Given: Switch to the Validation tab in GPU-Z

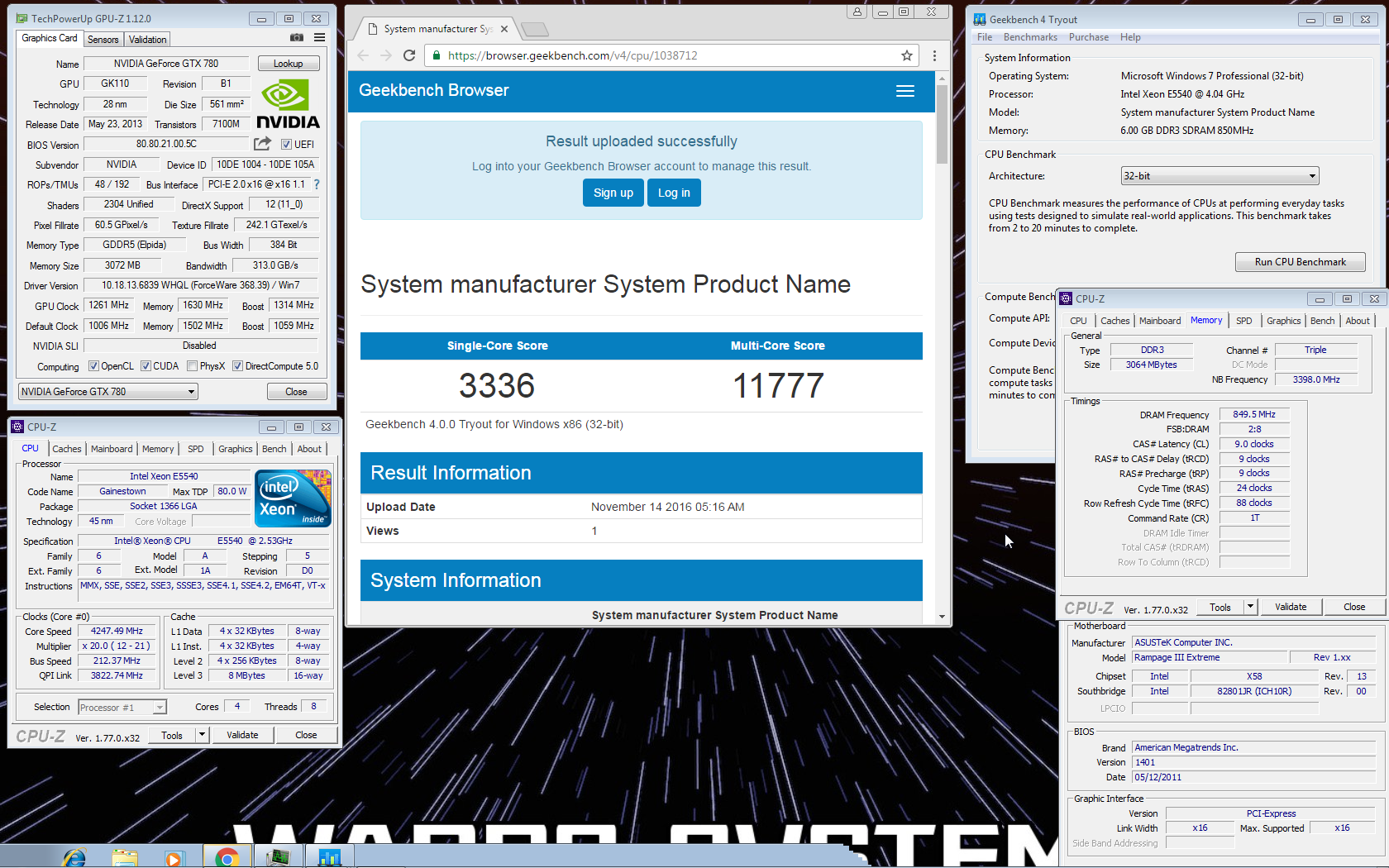Looking at the screenshot, I should point(148,40).
